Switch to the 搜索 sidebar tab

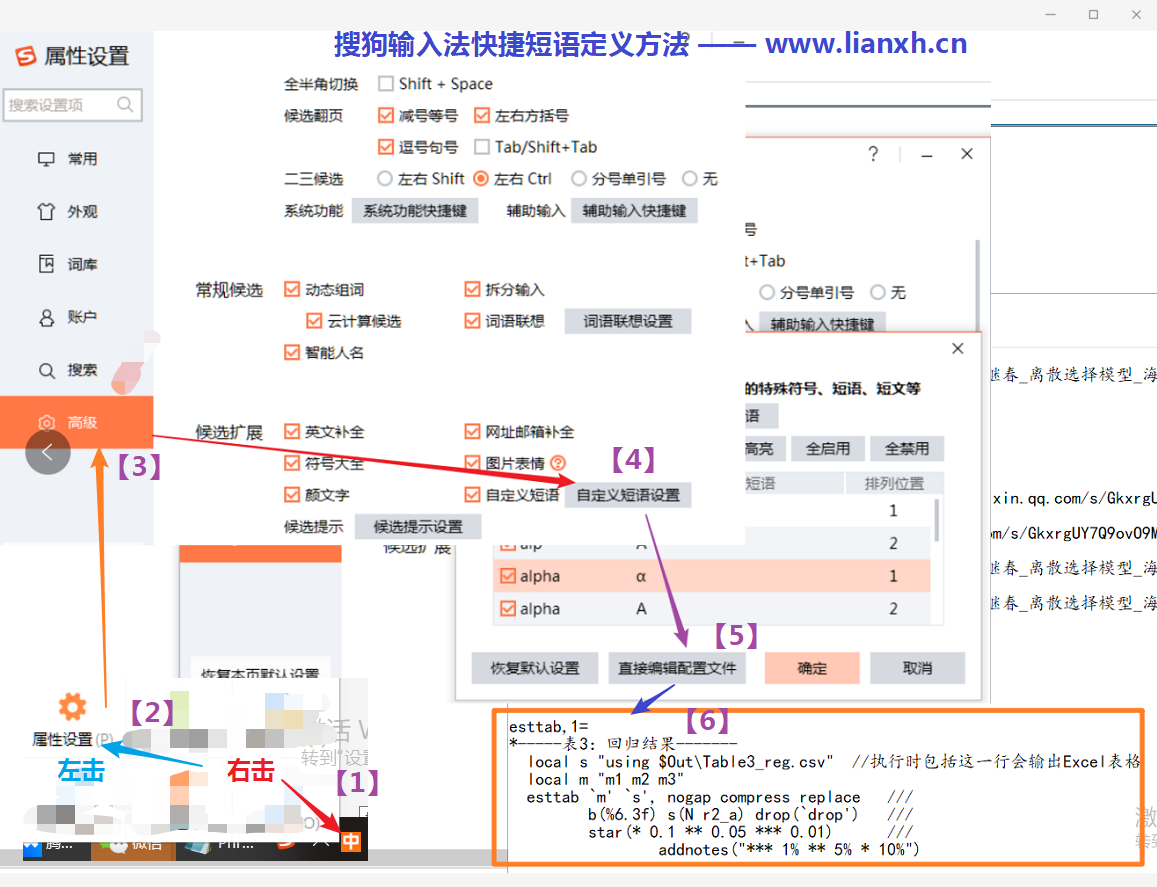click(x=68, y=370)
